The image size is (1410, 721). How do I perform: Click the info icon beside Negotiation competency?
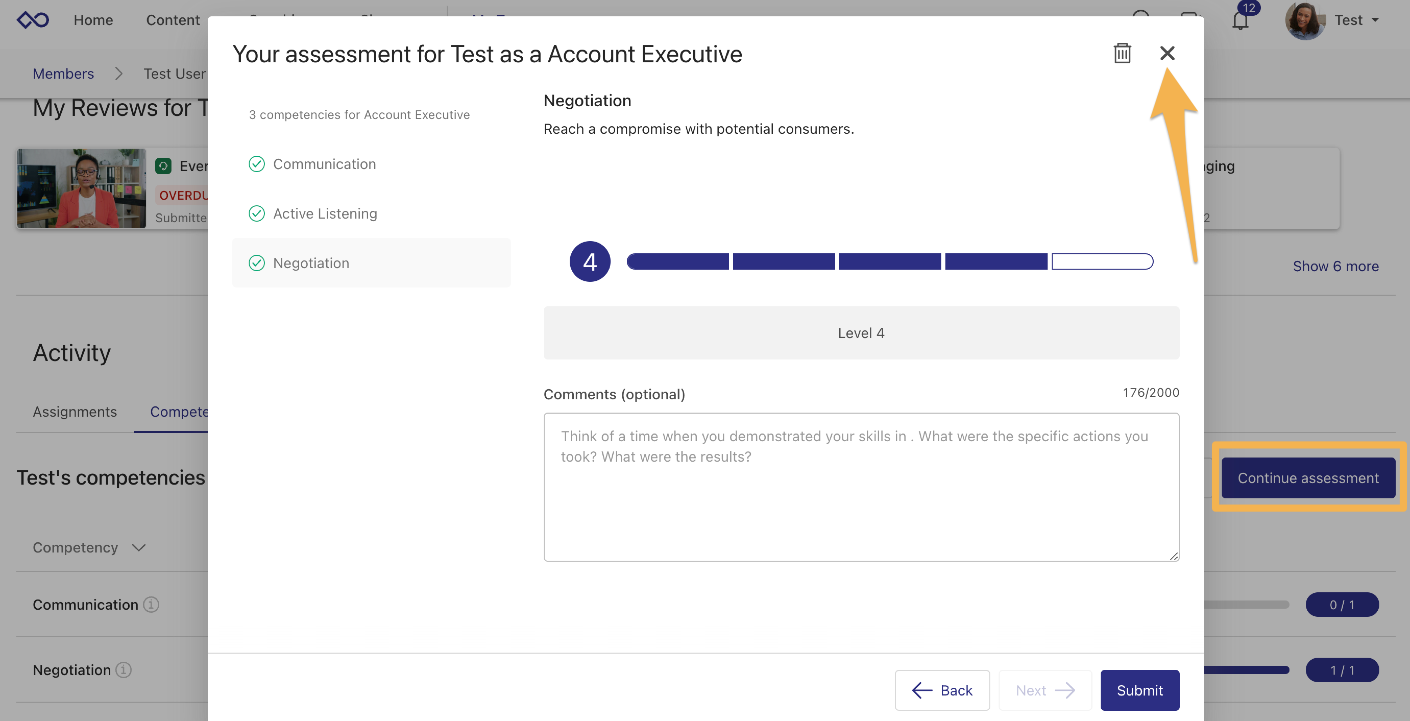pos(123,670)
